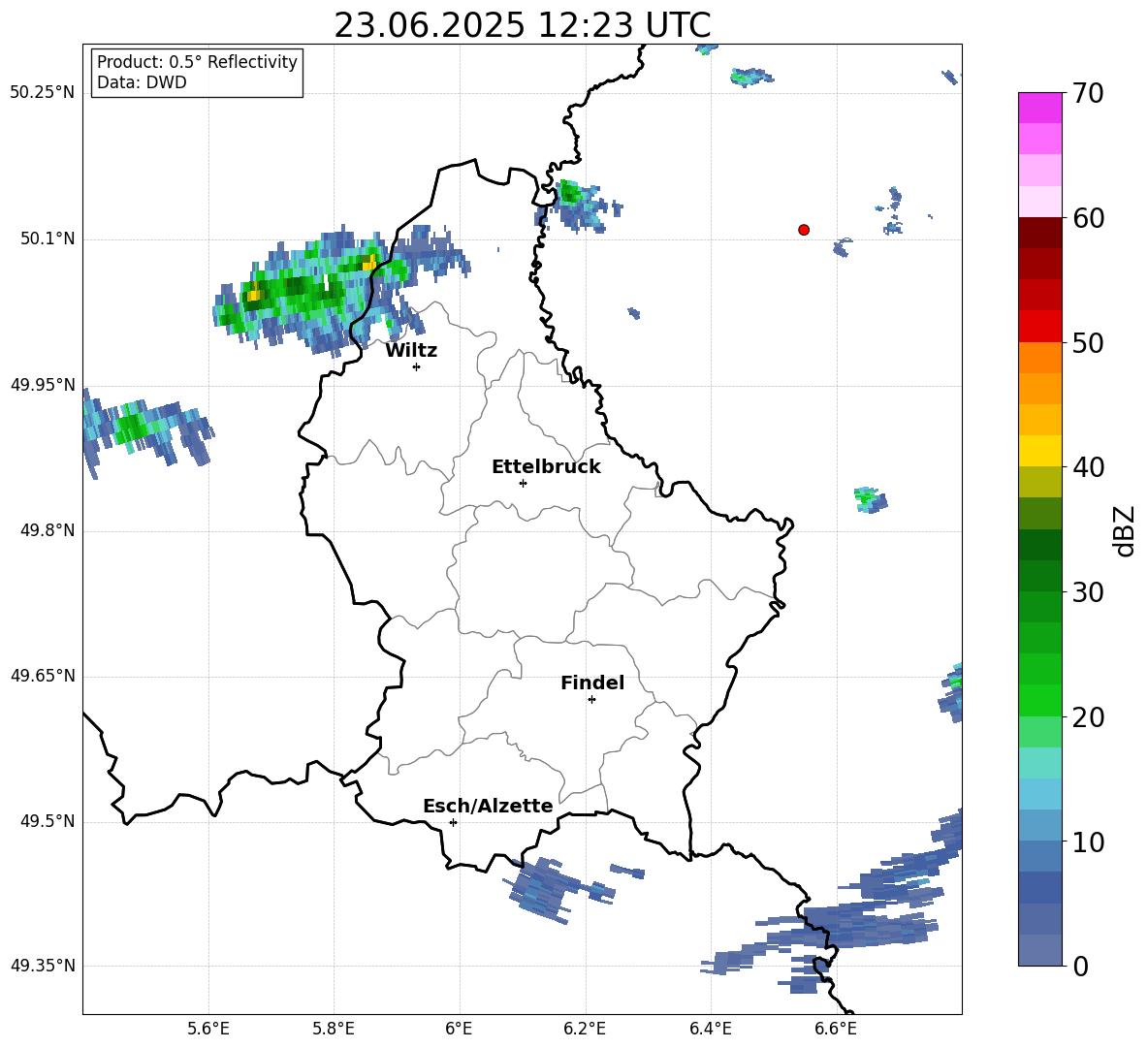Click the title 23.06.2025 12:23 UTC
The image size is (1148, 1048).
point(522,25)
